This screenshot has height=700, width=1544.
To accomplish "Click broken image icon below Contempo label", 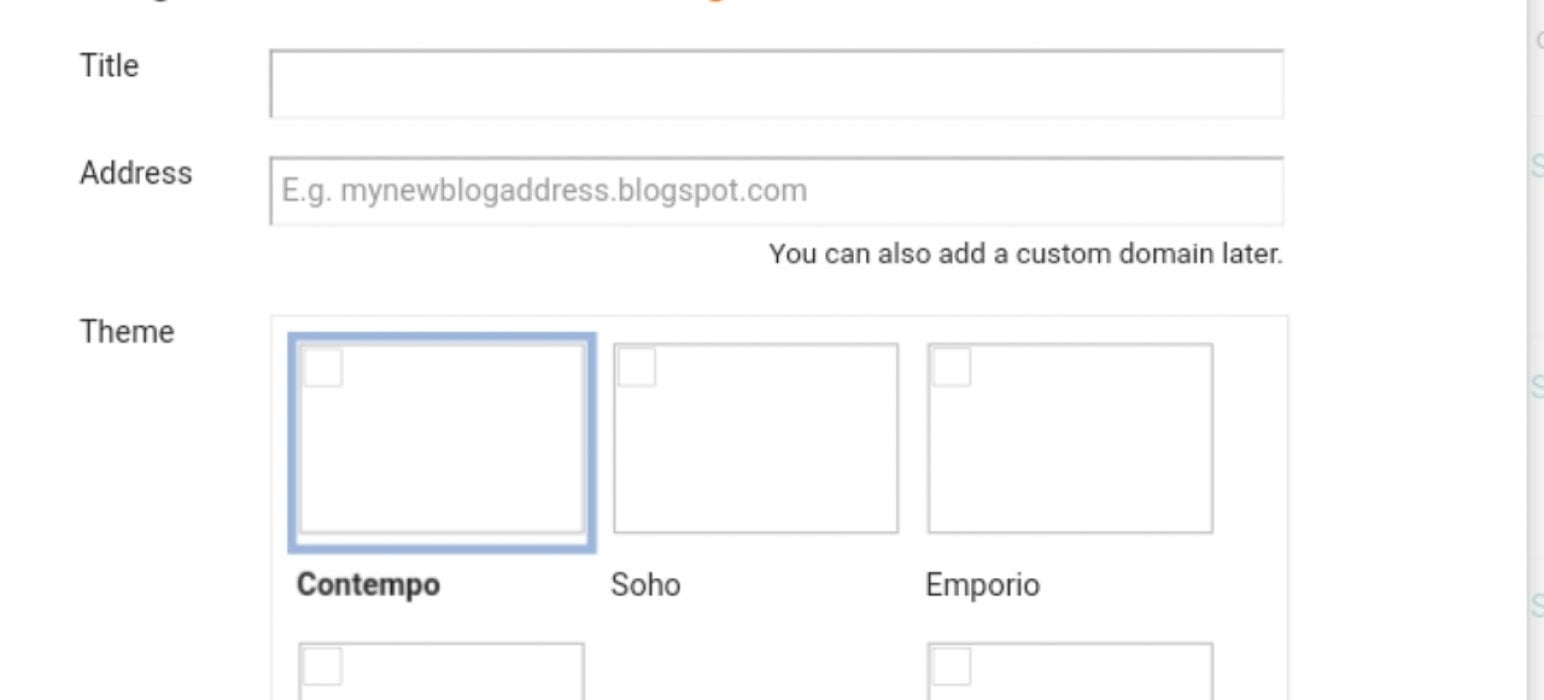I will 323,667.
